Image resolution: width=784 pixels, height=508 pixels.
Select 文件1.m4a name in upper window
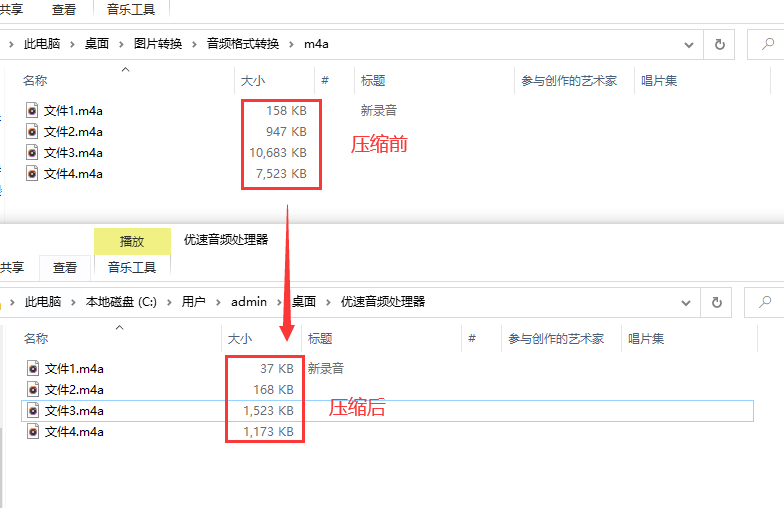pos(73,110)
